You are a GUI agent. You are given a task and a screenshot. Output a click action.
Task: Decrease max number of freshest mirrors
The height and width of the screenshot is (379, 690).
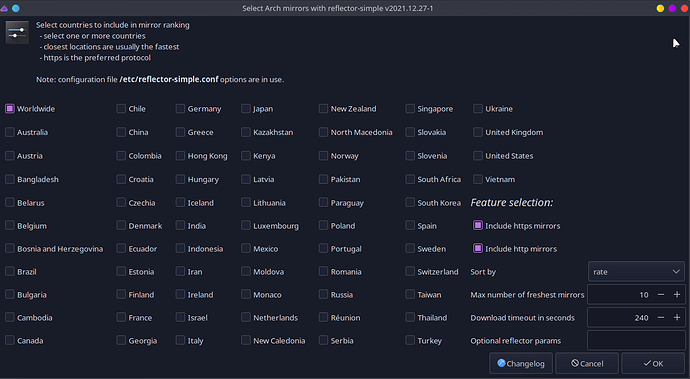tap(661, 294)
